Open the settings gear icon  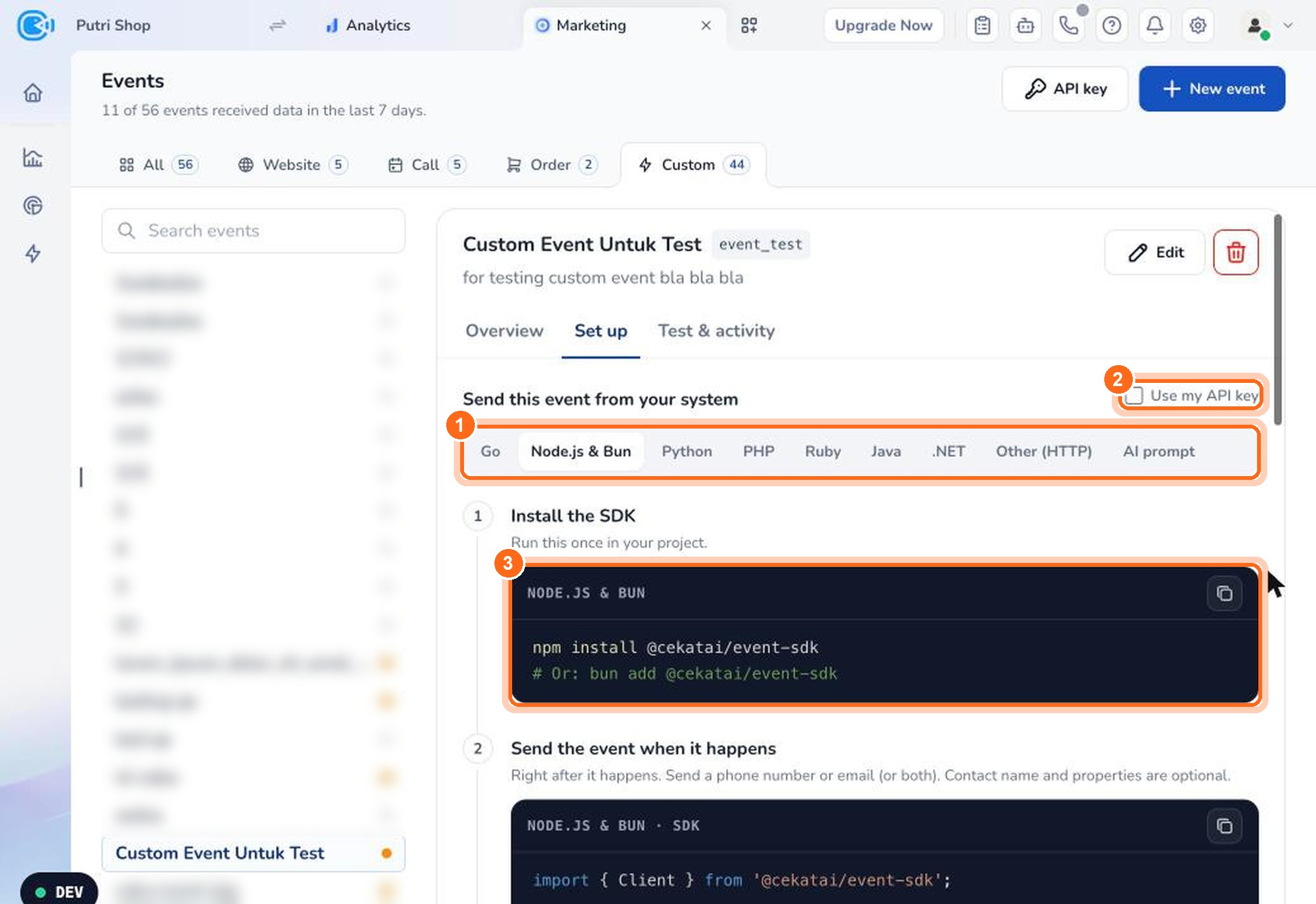(1197, 25)
